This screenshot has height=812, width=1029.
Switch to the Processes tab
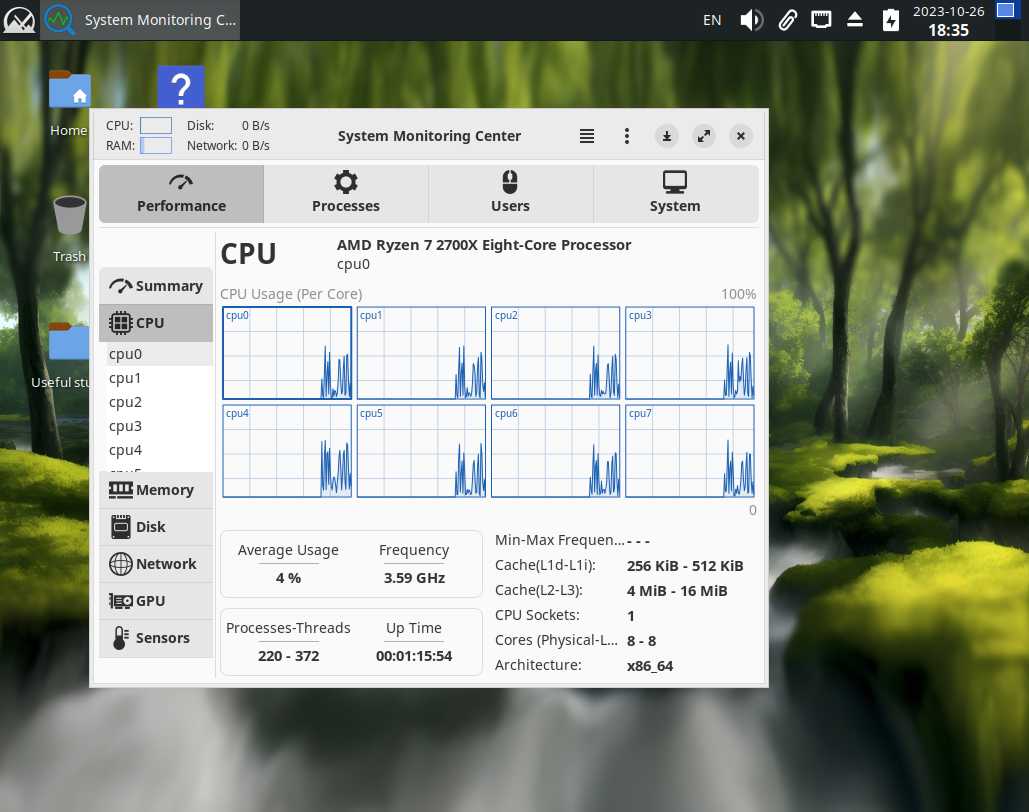346,193
